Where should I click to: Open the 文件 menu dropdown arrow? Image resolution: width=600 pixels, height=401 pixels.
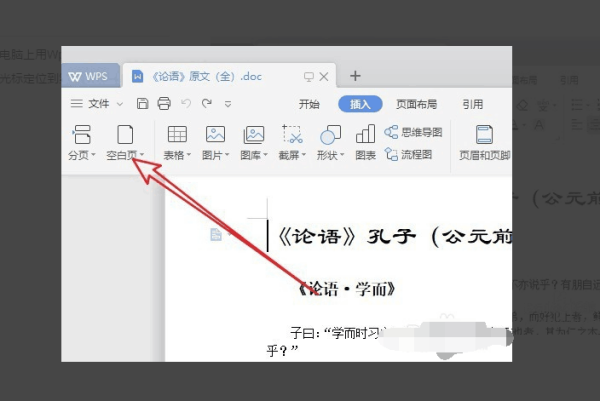pyautogui.click(x=120, y=104)
